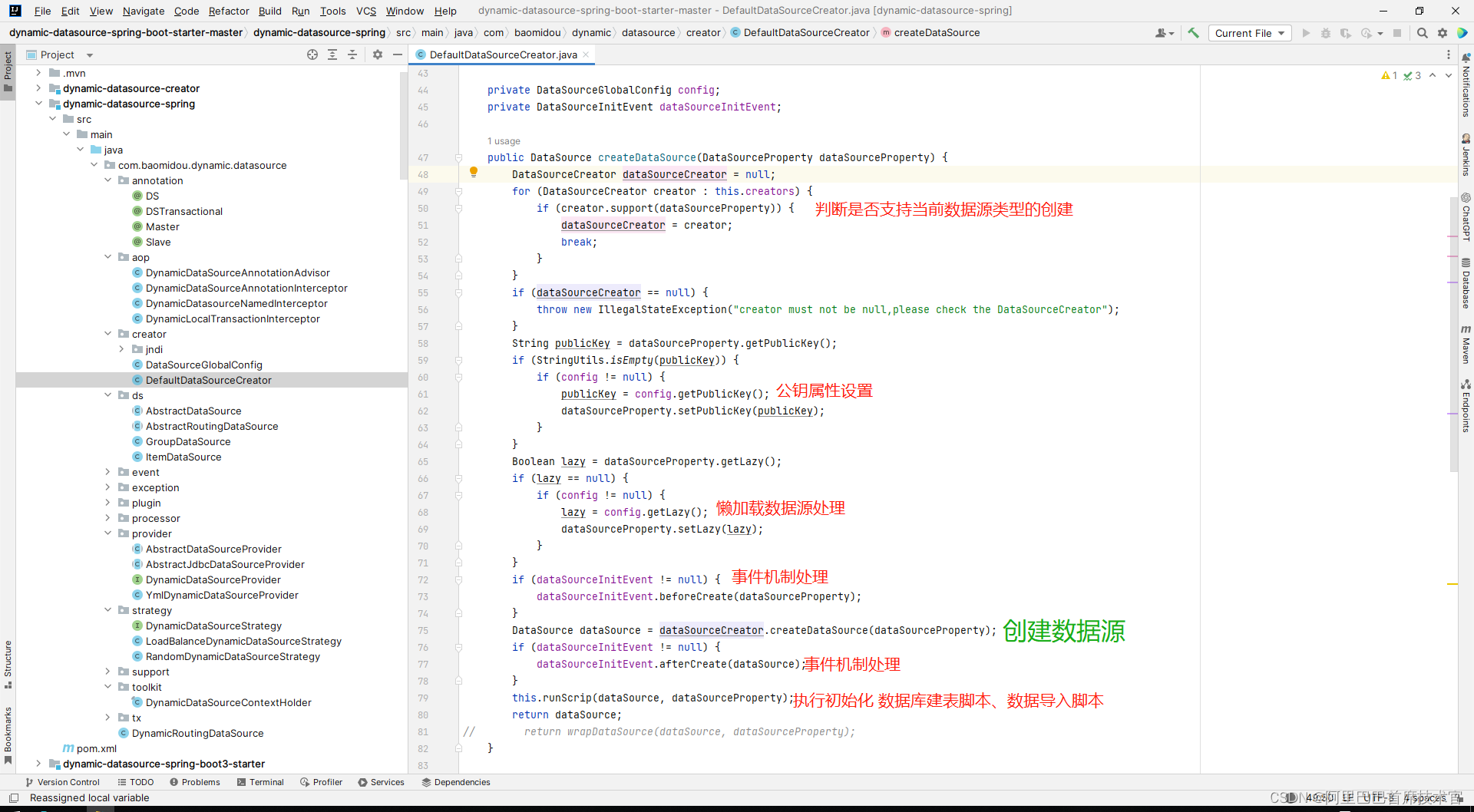Open the Dependencies tool window
1474x812 pixels.
[x=456, y=782]
